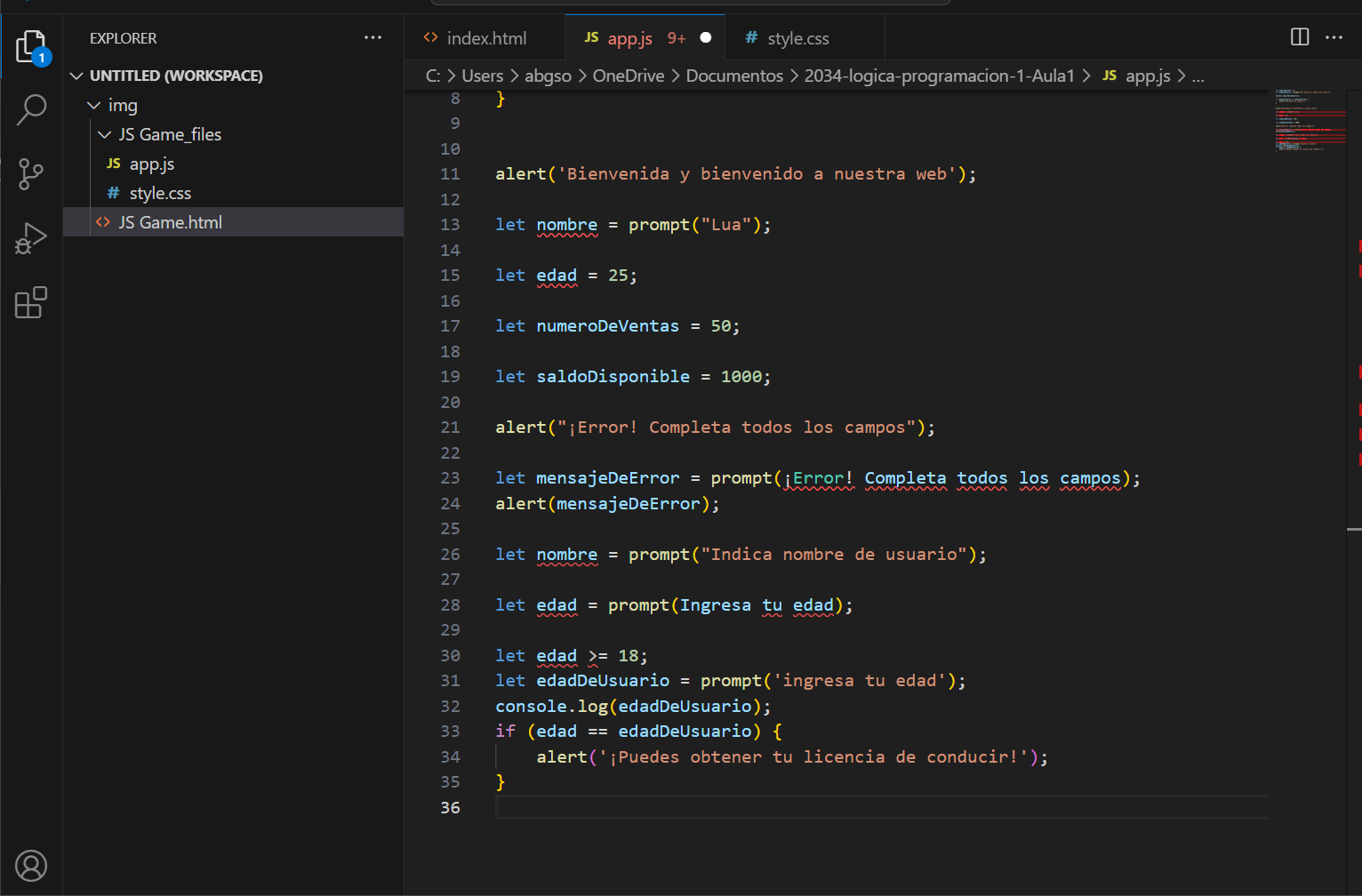Click the breadcrumb trailing ellipsis
The width and height of the screenshot is (1362, 896).
[1198, 76]
